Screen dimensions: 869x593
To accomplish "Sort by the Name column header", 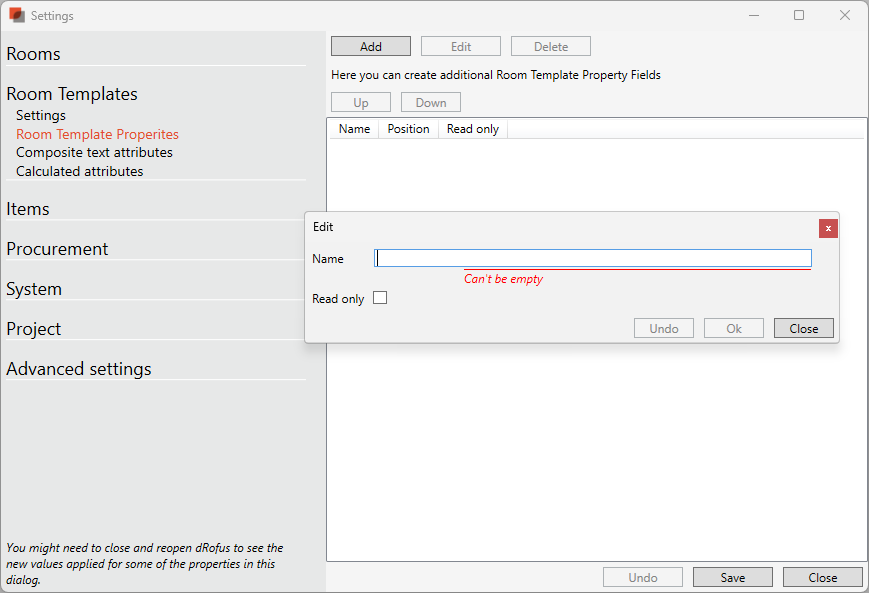I will click(x=354, y=129).
